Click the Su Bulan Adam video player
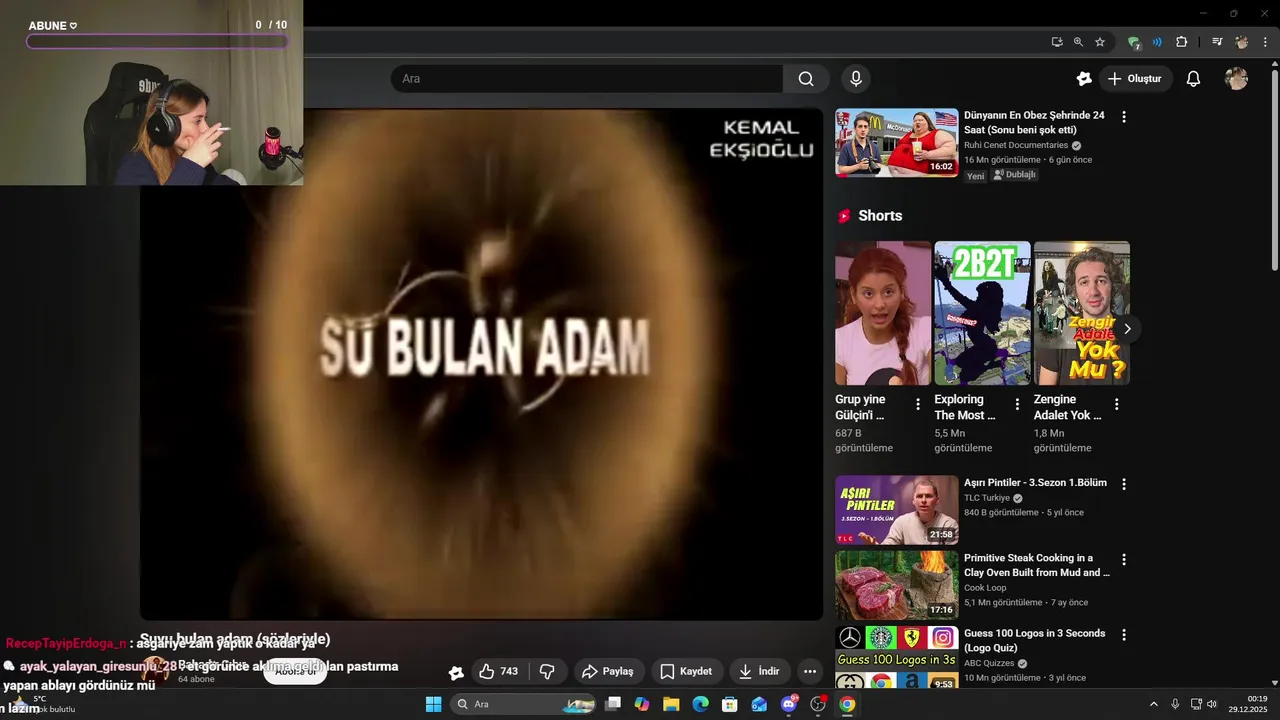Viewport: 1280px width, 720px height. [481, 364]
